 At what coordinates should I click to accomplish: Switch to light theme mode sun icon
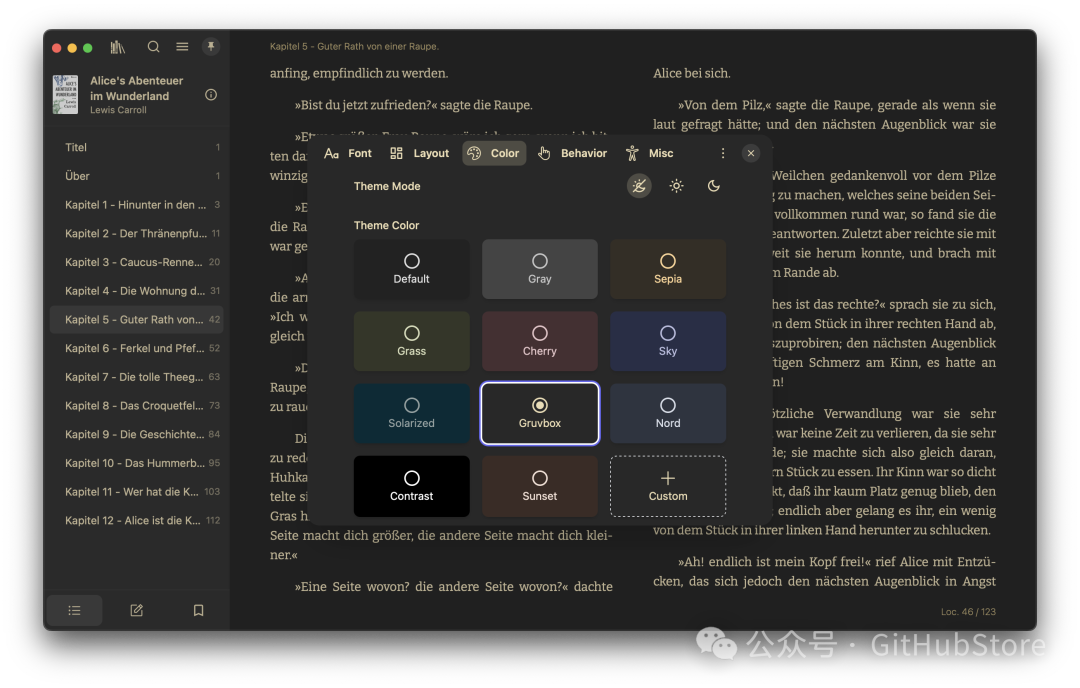(676, 186)
